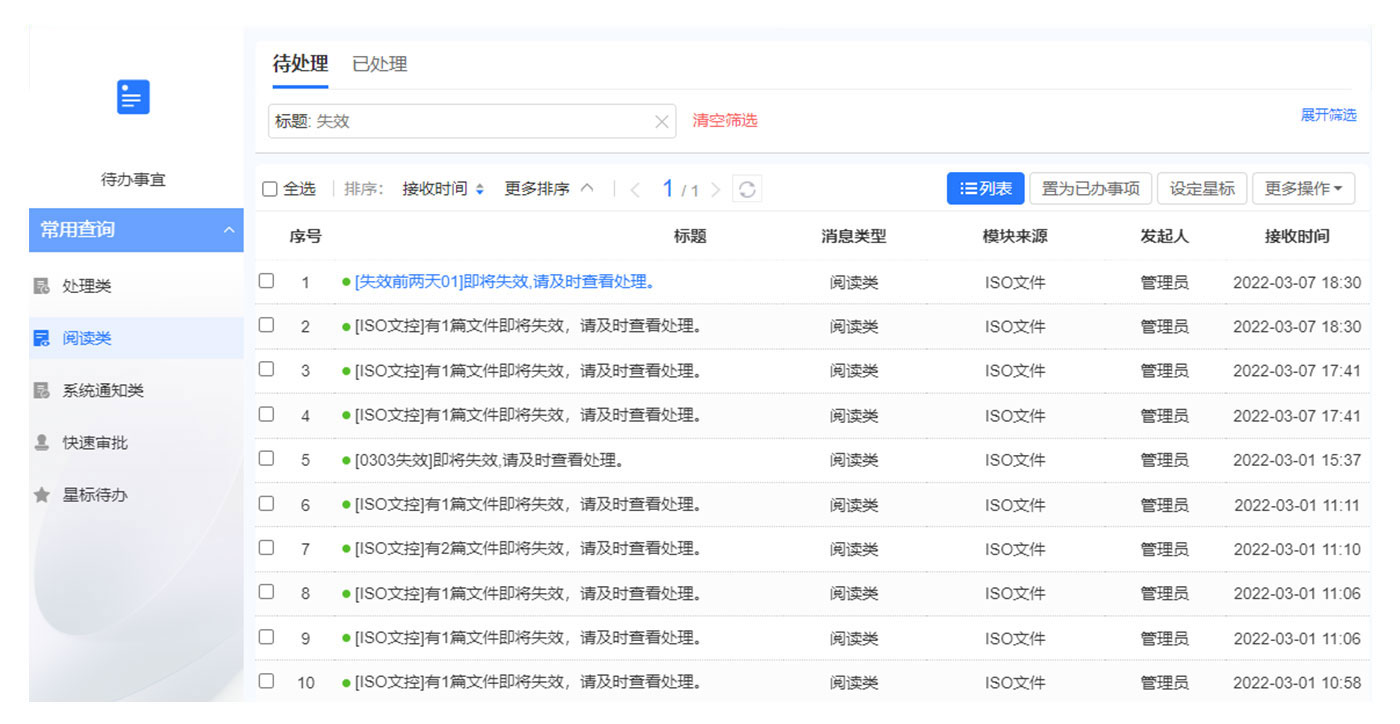
Task: Select the checkbox for row 5
Action: (266, 458)
